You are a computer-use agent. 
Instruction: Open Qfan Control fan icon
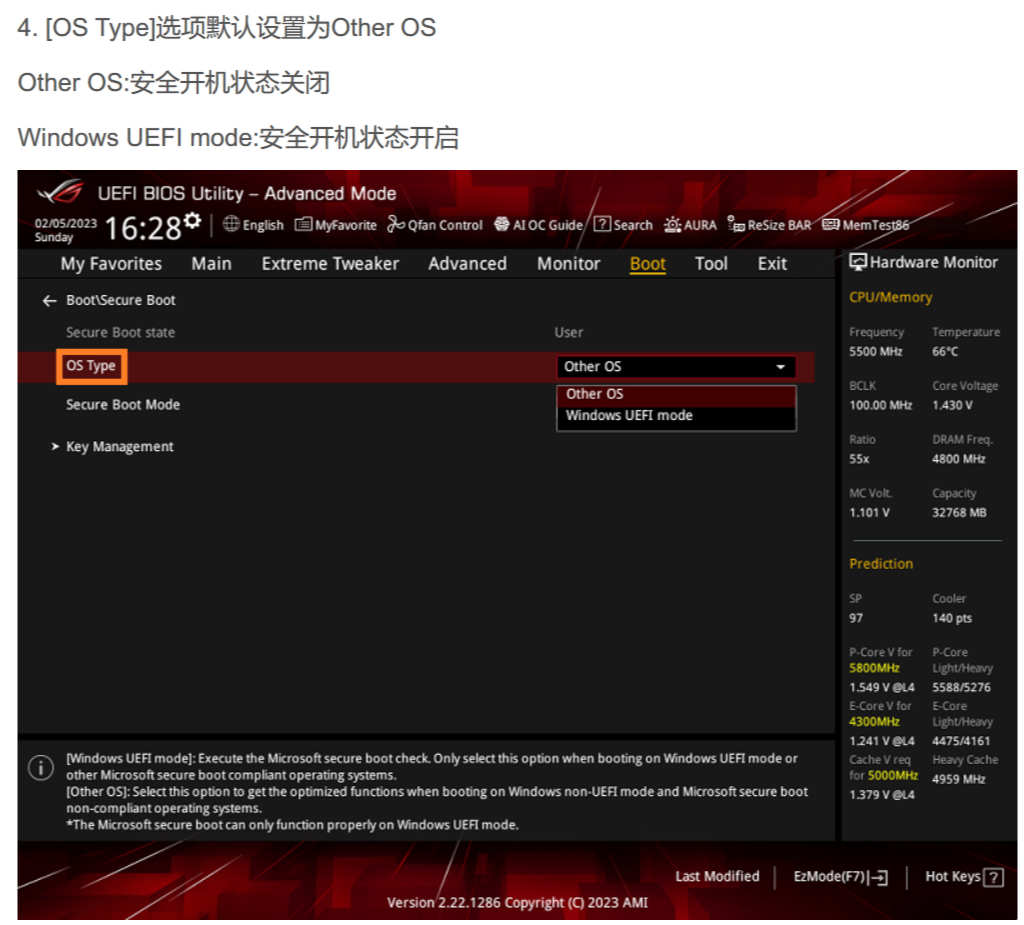[395, 224]
